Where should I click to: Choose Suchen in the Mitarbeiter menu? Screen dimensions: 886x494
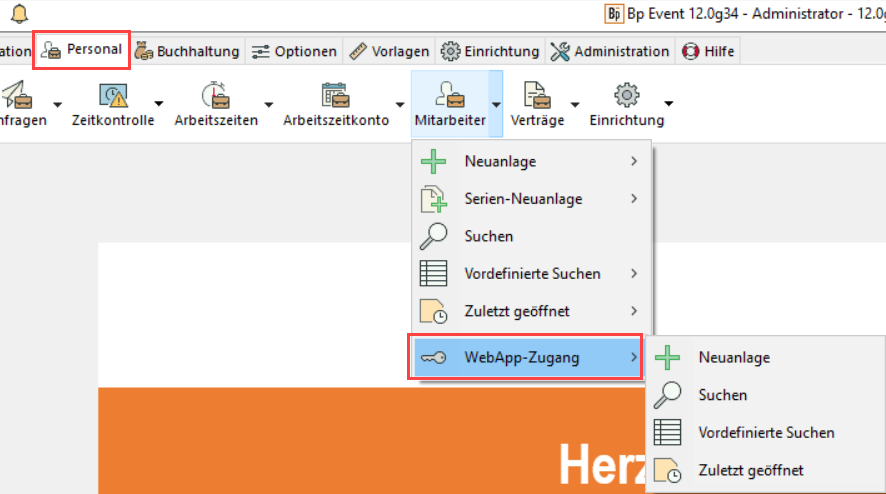click(489, 236)
